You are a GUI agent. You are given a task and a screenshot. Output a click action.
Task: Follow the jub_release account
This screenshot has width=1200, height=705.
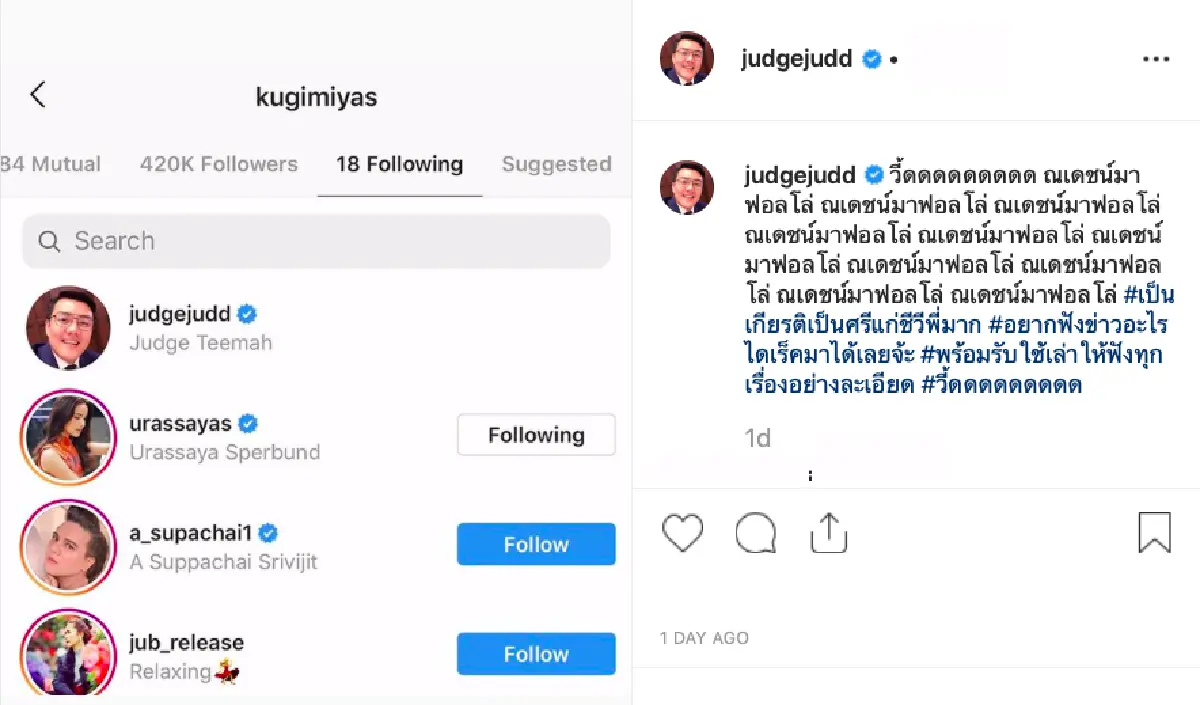[536, 654]
